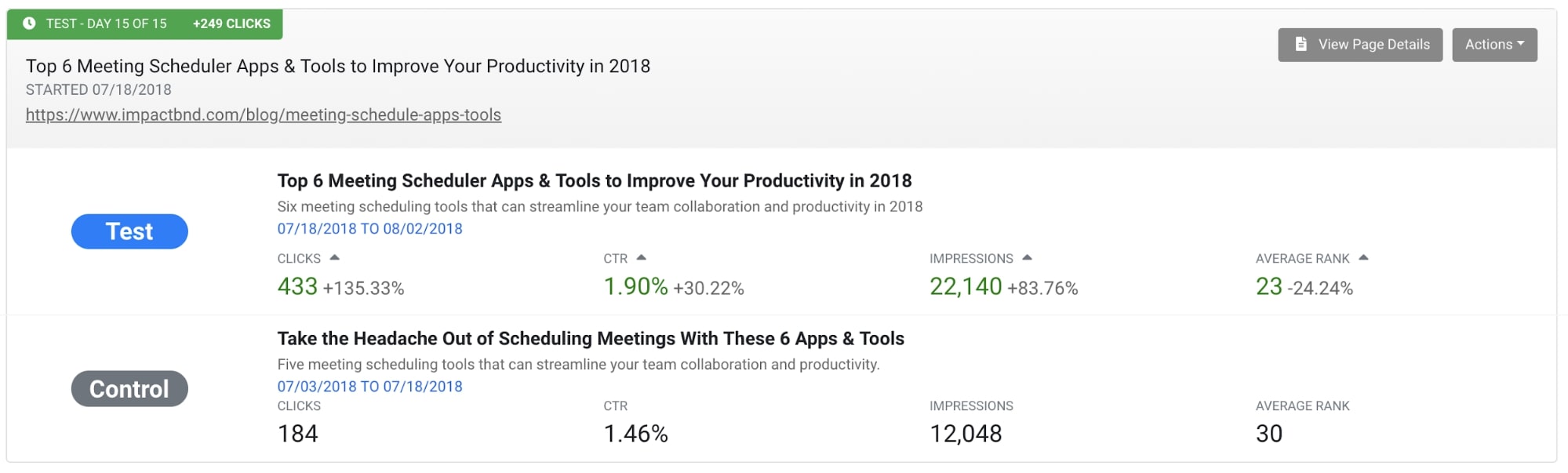Click the Control title Take the Headache Out
The height and width of the screenshot is (473, 1568).
(x=591, y=339)
